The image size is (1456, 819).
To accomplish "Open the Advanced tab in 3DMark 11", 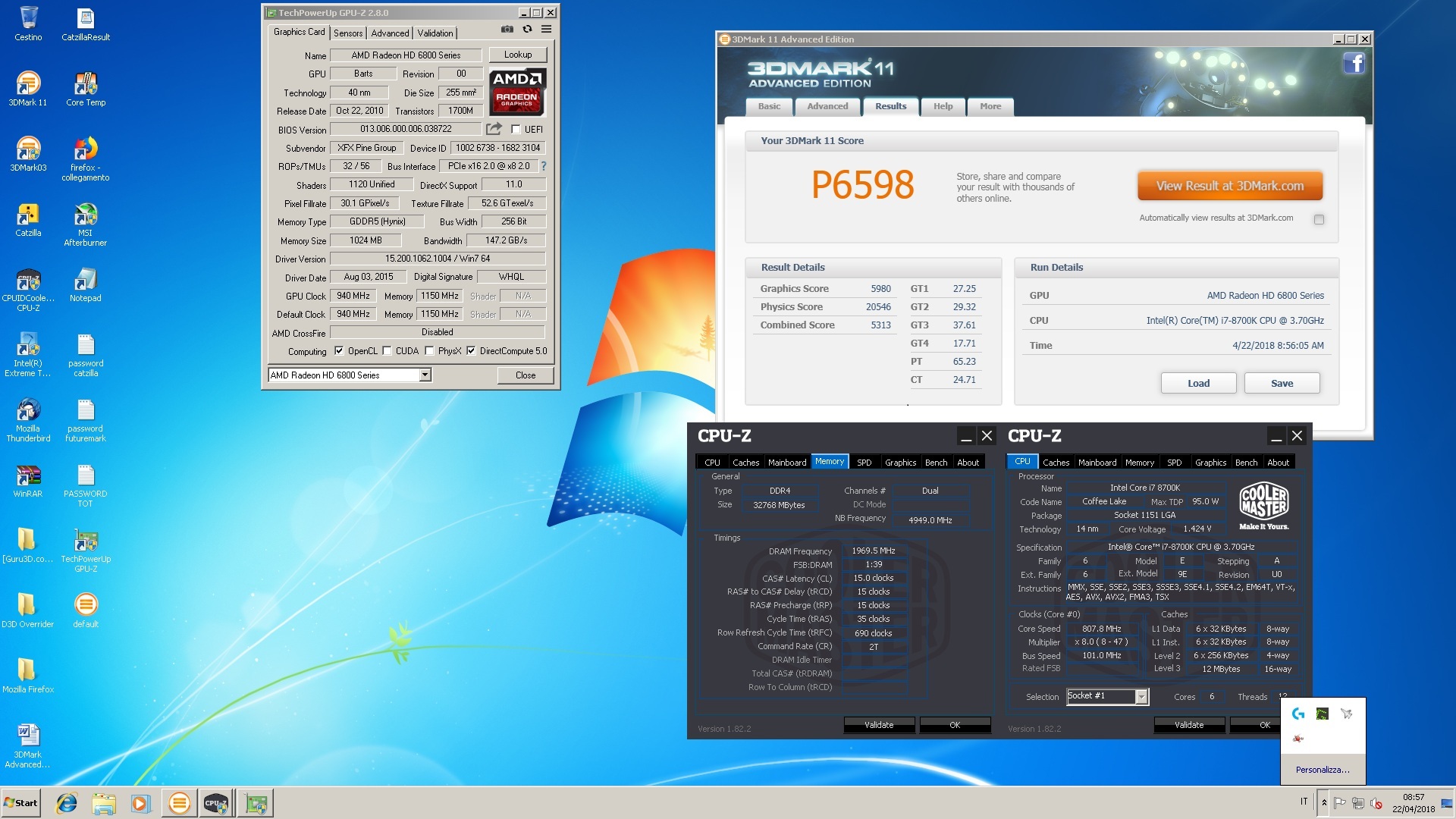I will coord(827,106).
